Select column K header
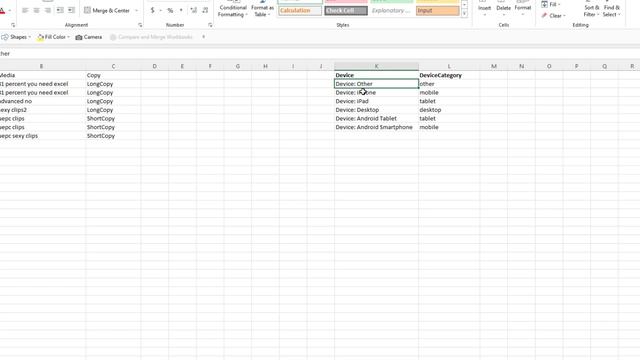 [376, 66]
